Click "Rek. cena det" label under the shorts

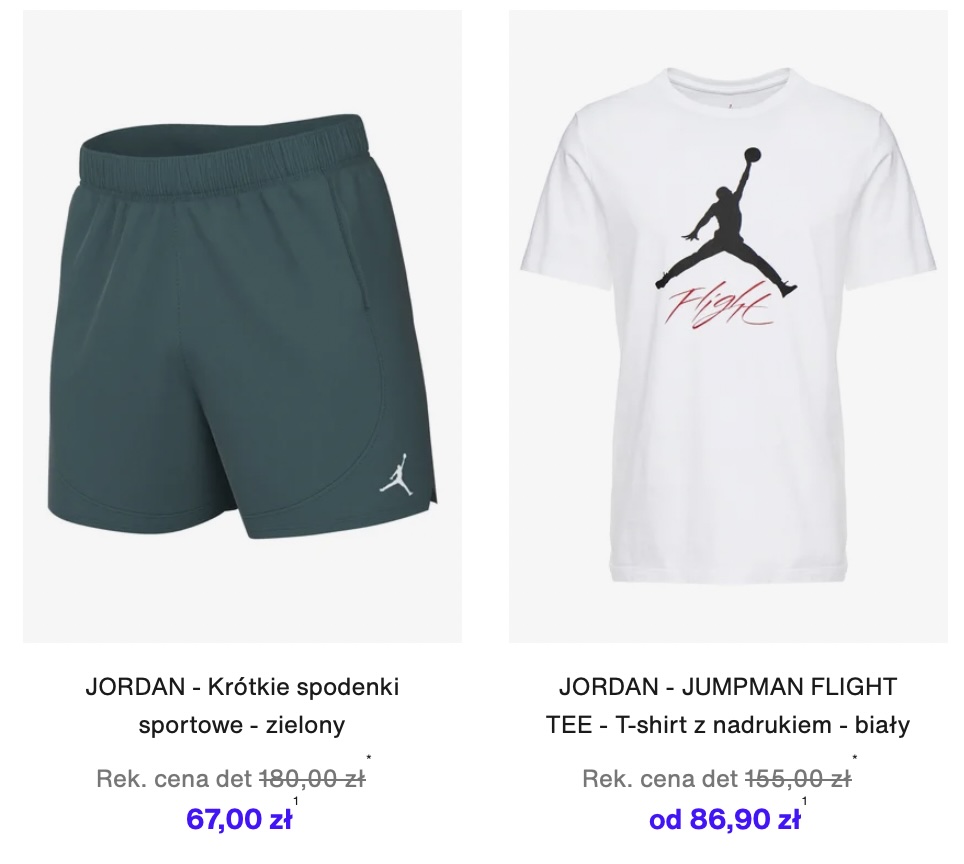click(x=175, y=779)
